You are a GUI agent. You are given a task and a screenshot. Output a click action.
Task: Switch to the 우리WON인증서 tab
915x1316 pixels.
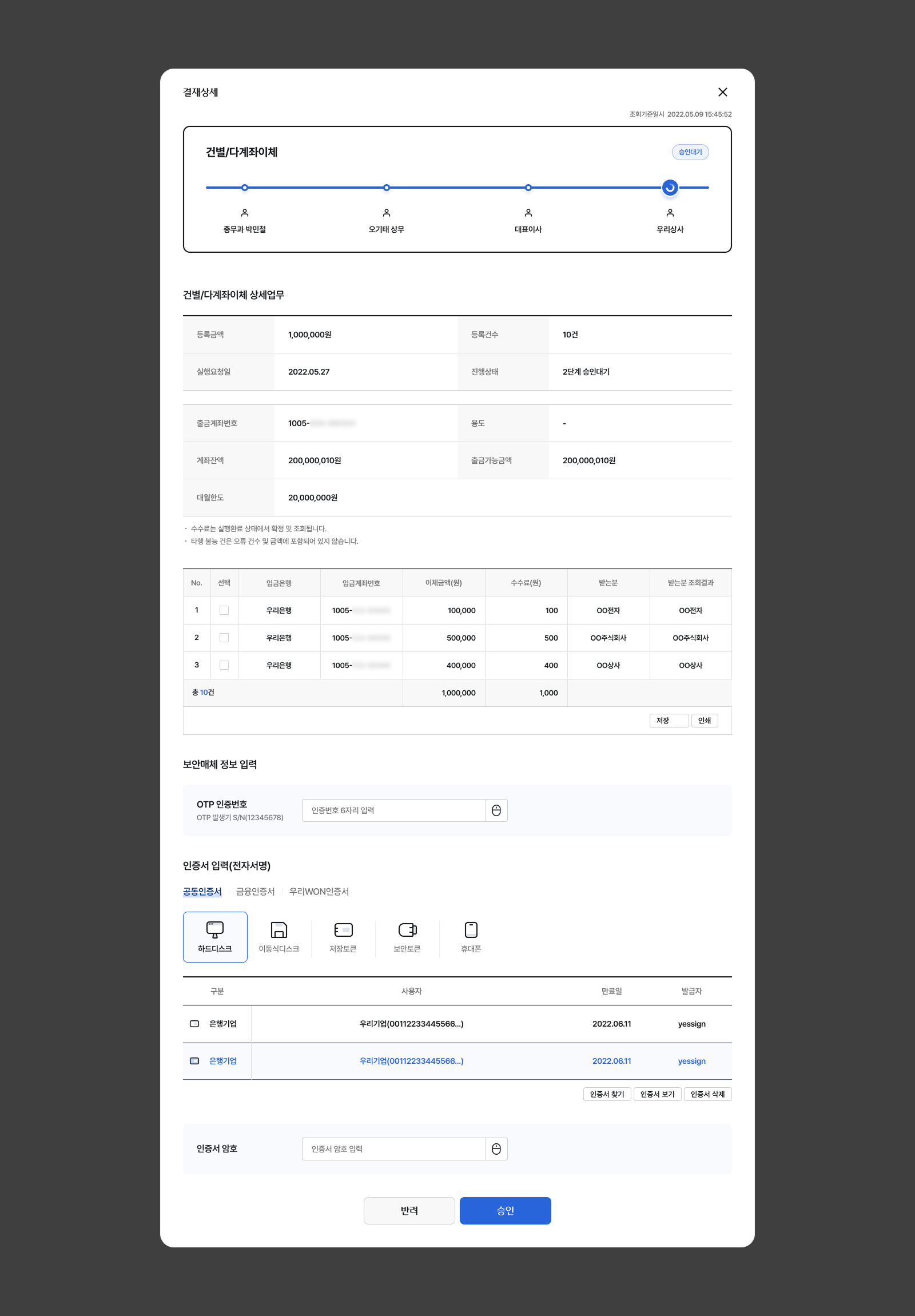coord(319,891)
